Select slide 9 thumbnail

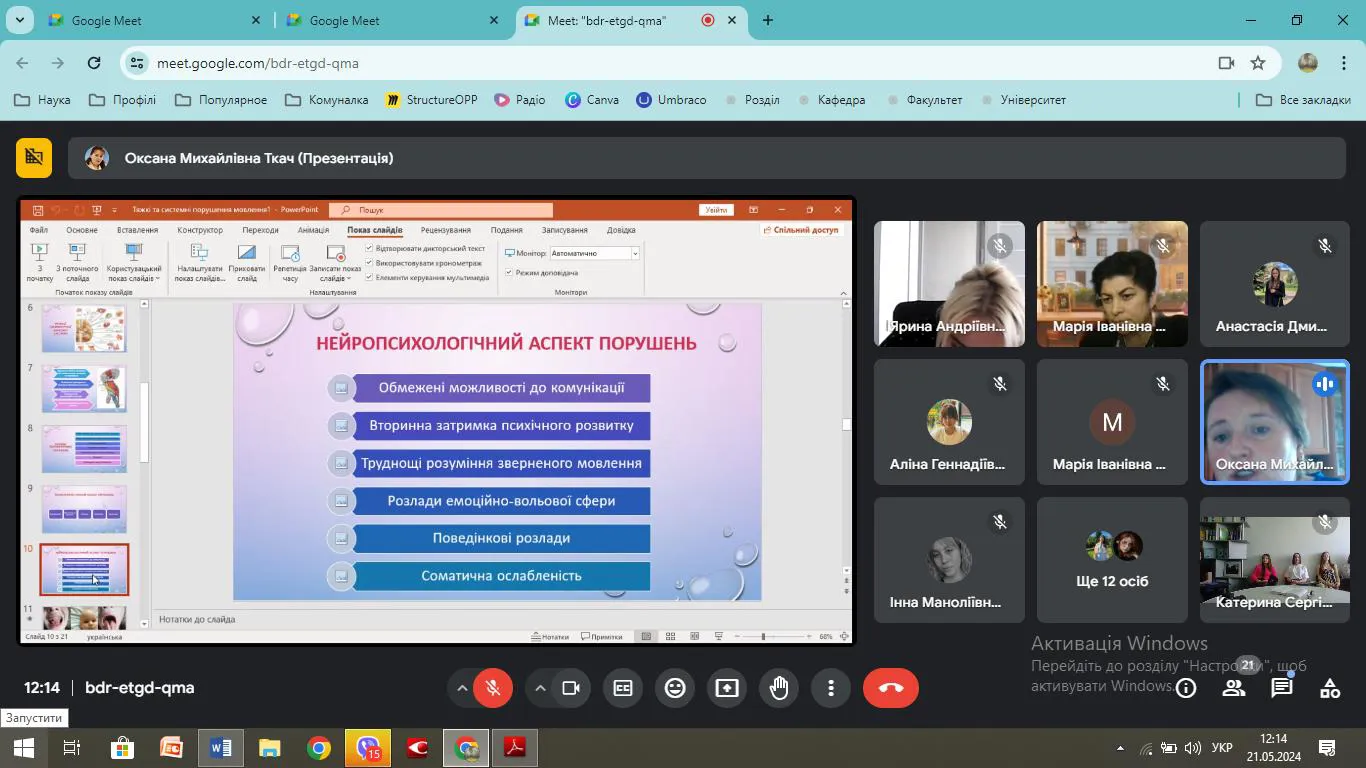coord(84,509)
